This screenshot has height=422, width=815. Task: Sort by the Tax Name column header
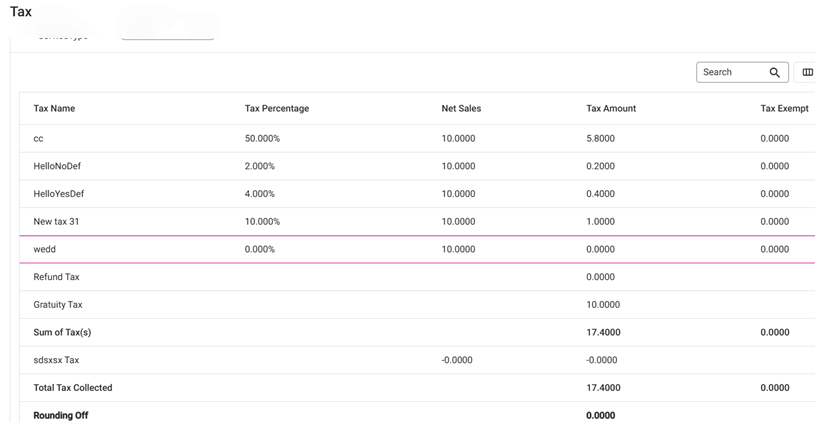(54, 109)
